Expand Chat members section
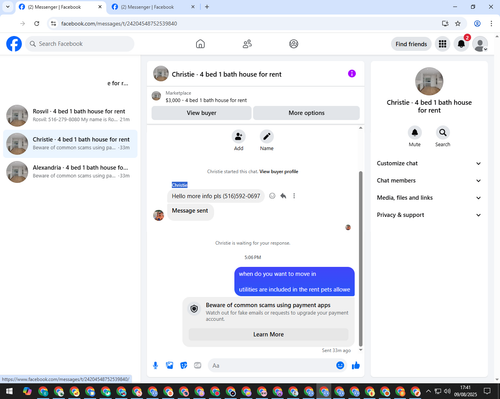The image size is (500, 399). click(429, 181)
